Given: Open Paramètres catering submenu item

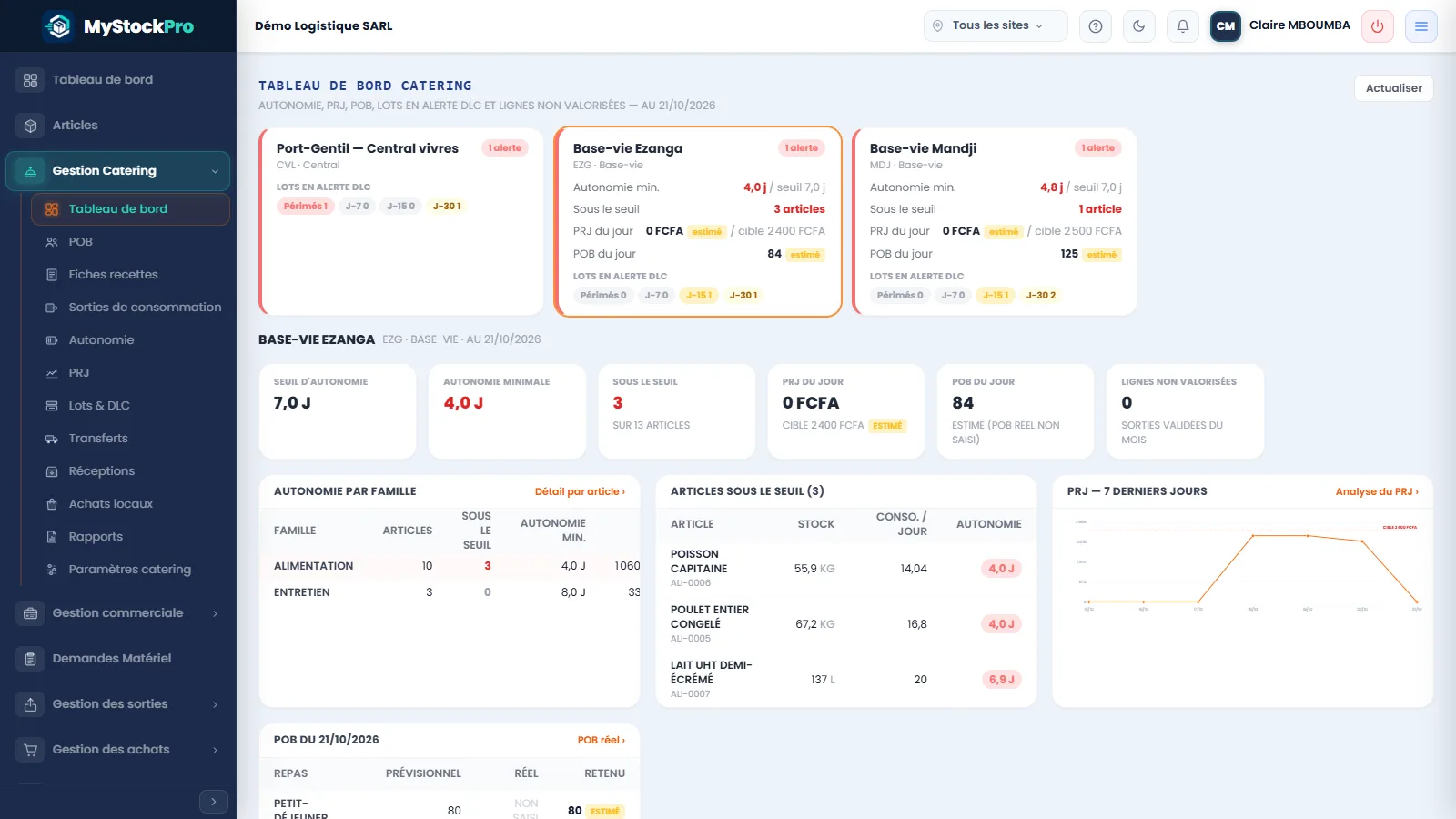Looking at the screenshot, I should pos(130,570).
